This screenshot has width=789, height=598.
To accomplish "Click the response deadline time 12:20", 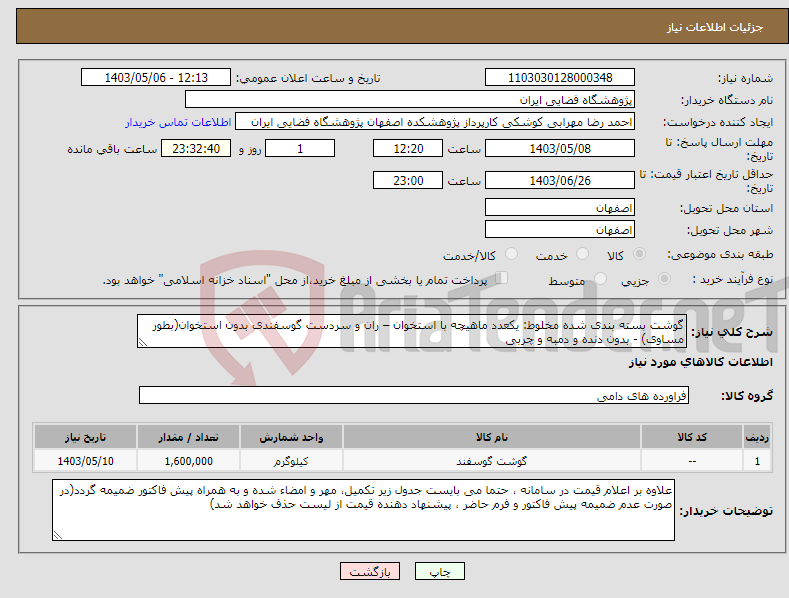I will point(408,148).
